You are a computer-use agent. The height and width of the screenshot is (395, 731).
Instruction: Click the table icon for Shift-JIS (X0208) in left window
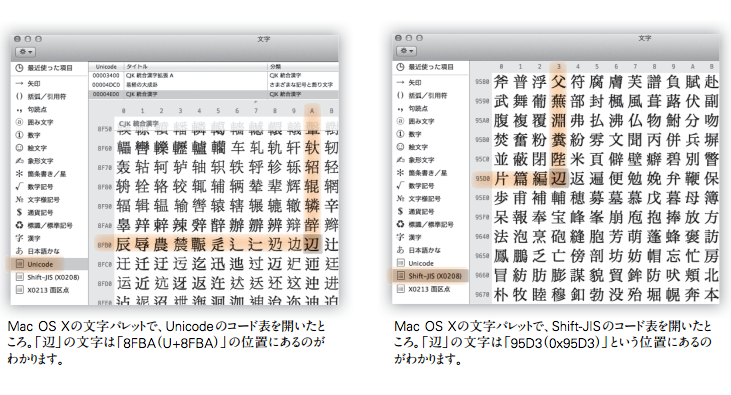(x=19, y=277)
